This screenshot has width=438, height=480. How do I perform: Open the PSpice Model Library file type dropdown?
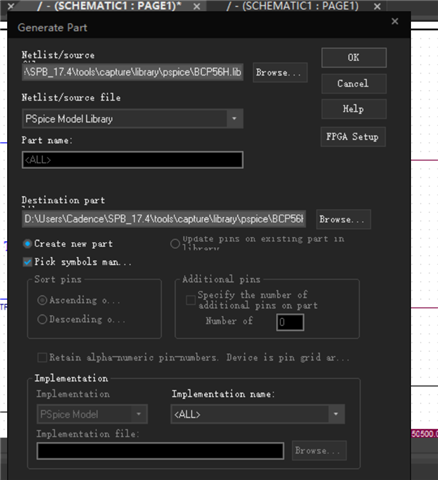[132, 119]
